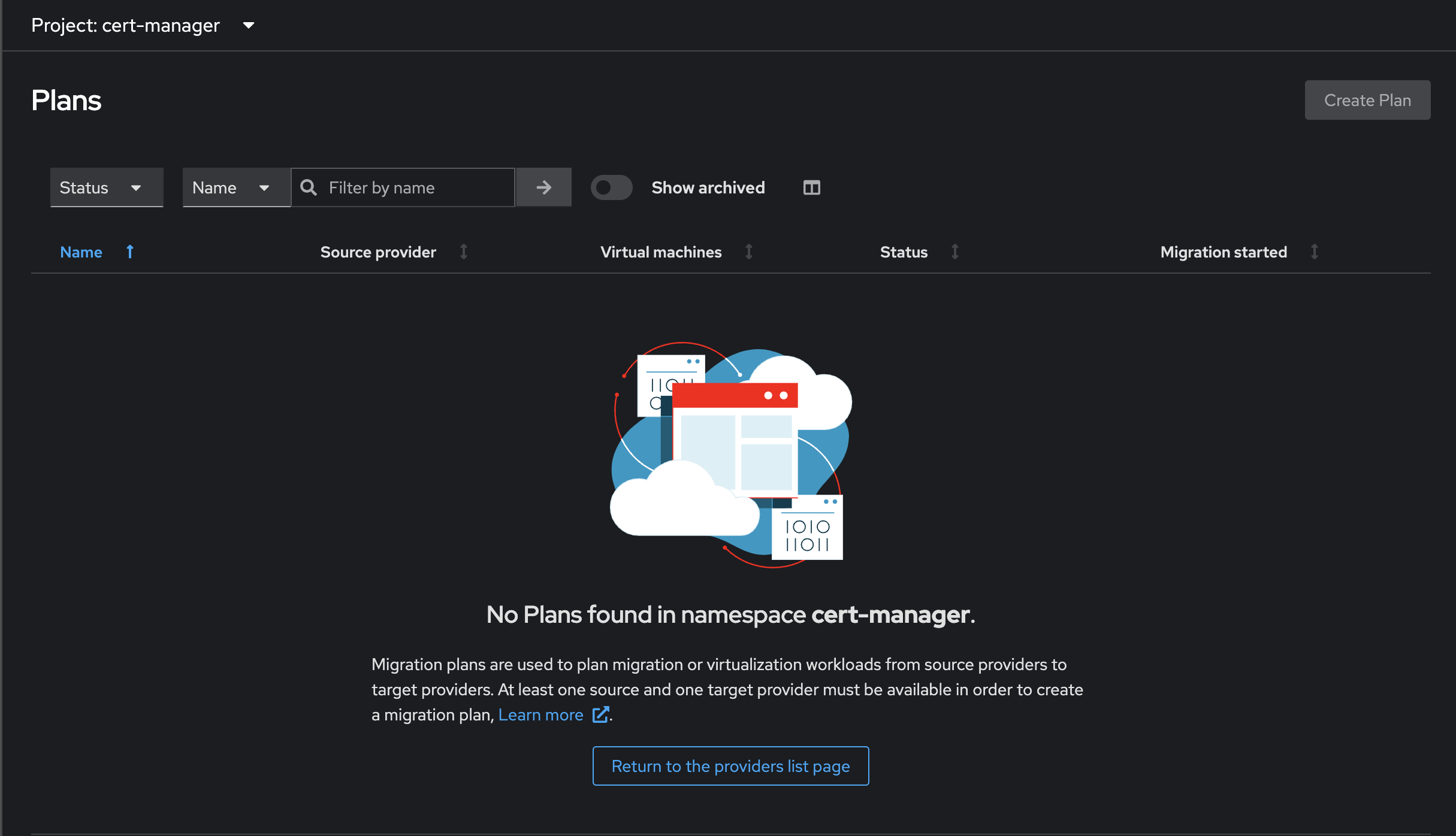Click the manage columns icon
The height and width of the screenshot is (836, 1456).
(x=811, y=187)
